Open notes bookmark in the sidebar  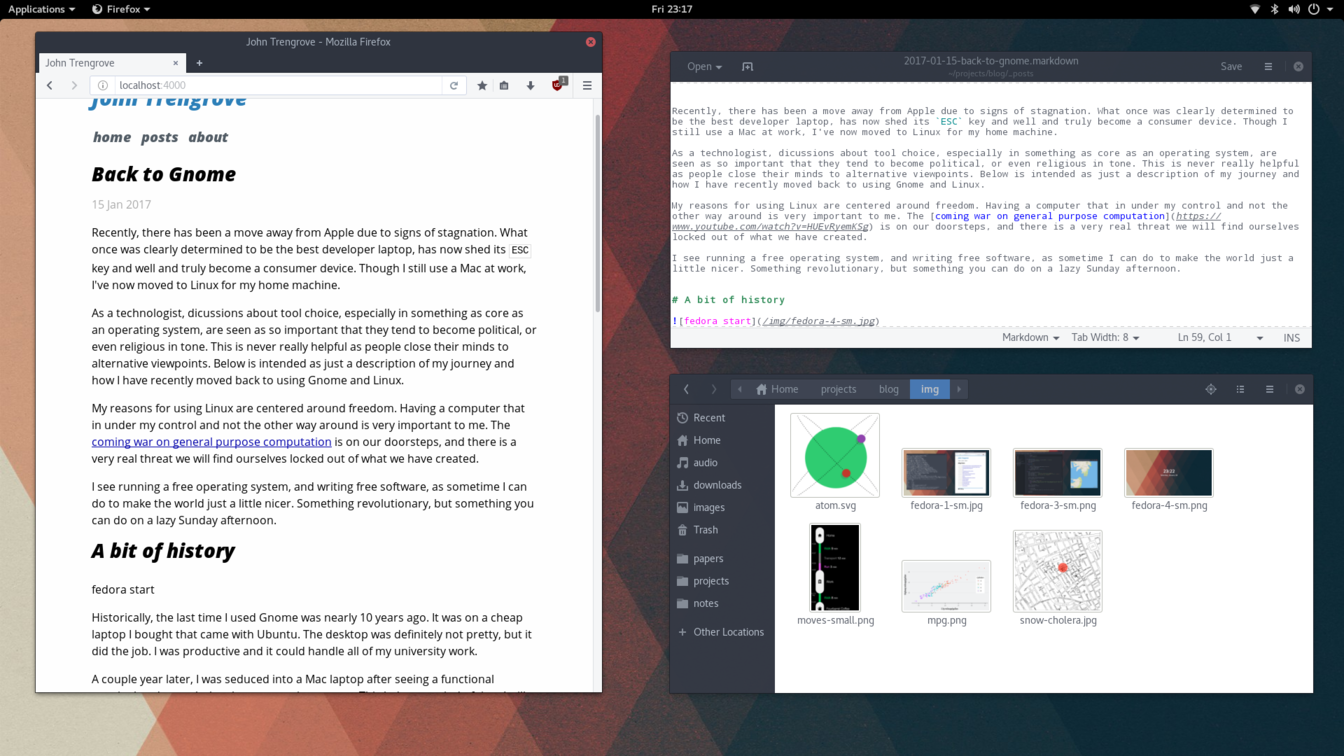[x=722, y=604]
